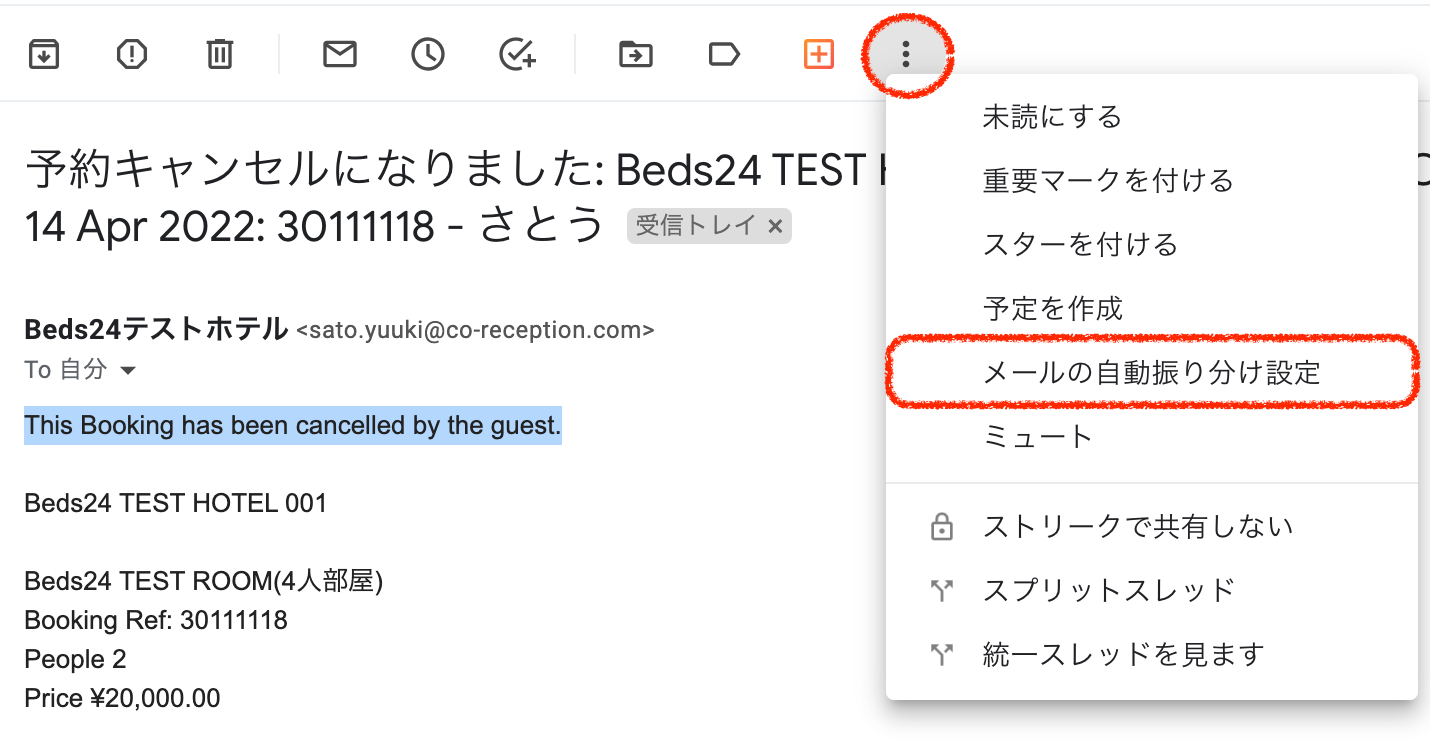The height and width of the screenshot is (750, 1430).
Task: Open the Labels tag icon
Action: coord(723,54)
